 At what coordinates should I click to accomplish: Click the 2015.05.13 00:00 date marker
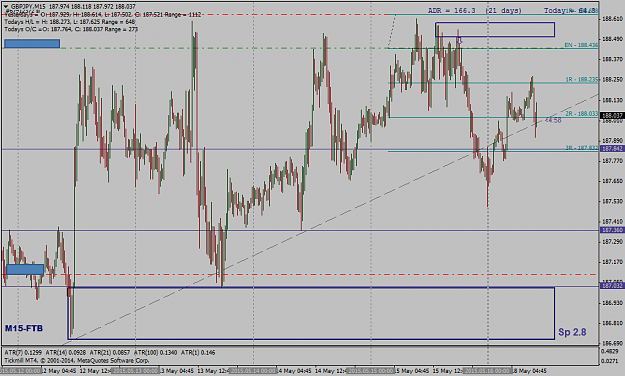coord(136,371)
